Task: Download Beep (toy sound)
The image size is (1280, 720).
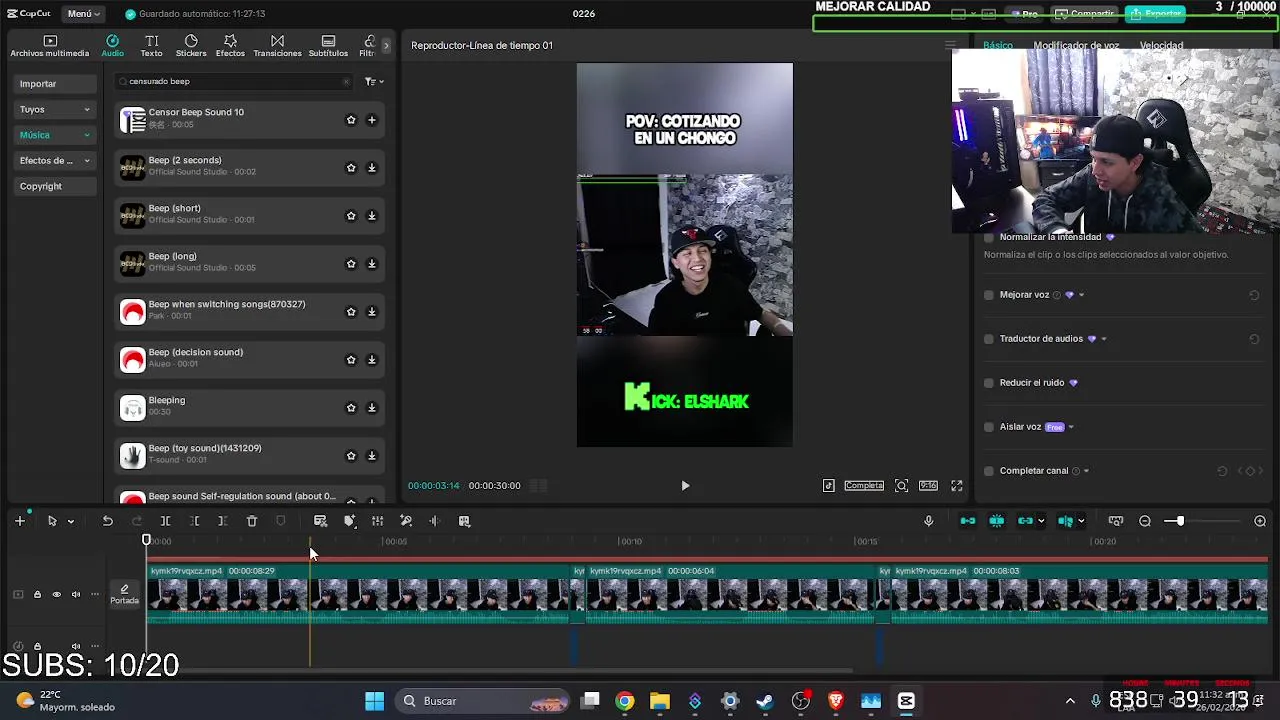Action: pyautogui.click(x=372, y=456)
